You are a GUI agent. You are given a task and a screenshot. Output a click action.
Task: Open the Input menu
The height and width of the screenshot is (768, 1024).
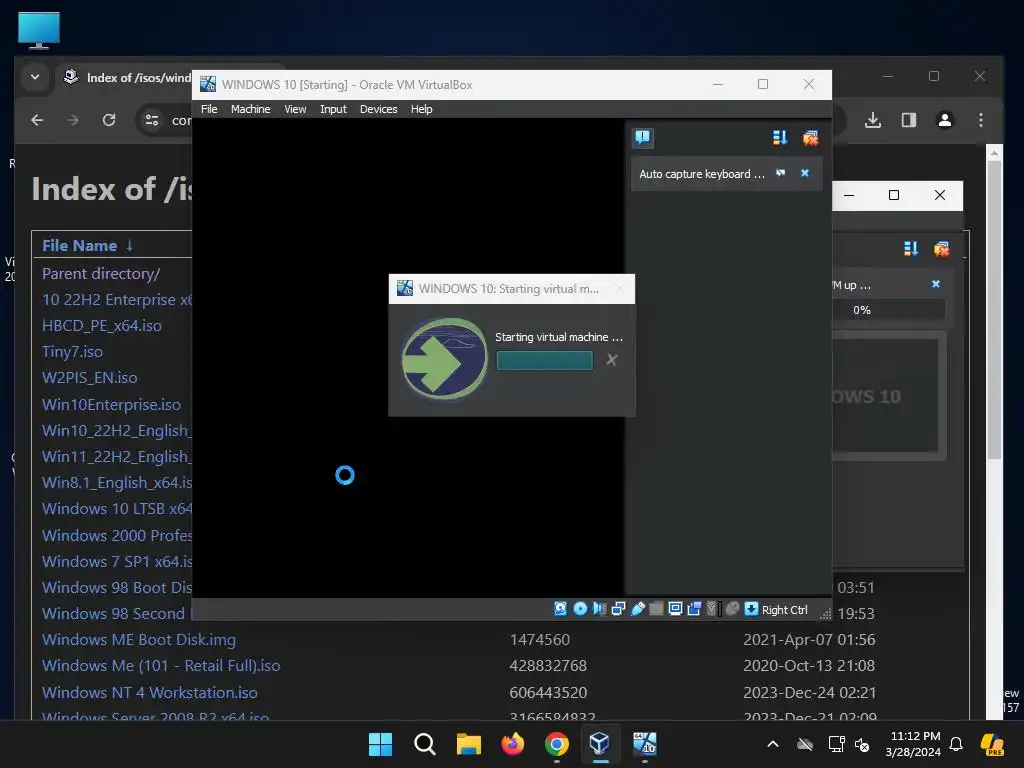[333, 109]
